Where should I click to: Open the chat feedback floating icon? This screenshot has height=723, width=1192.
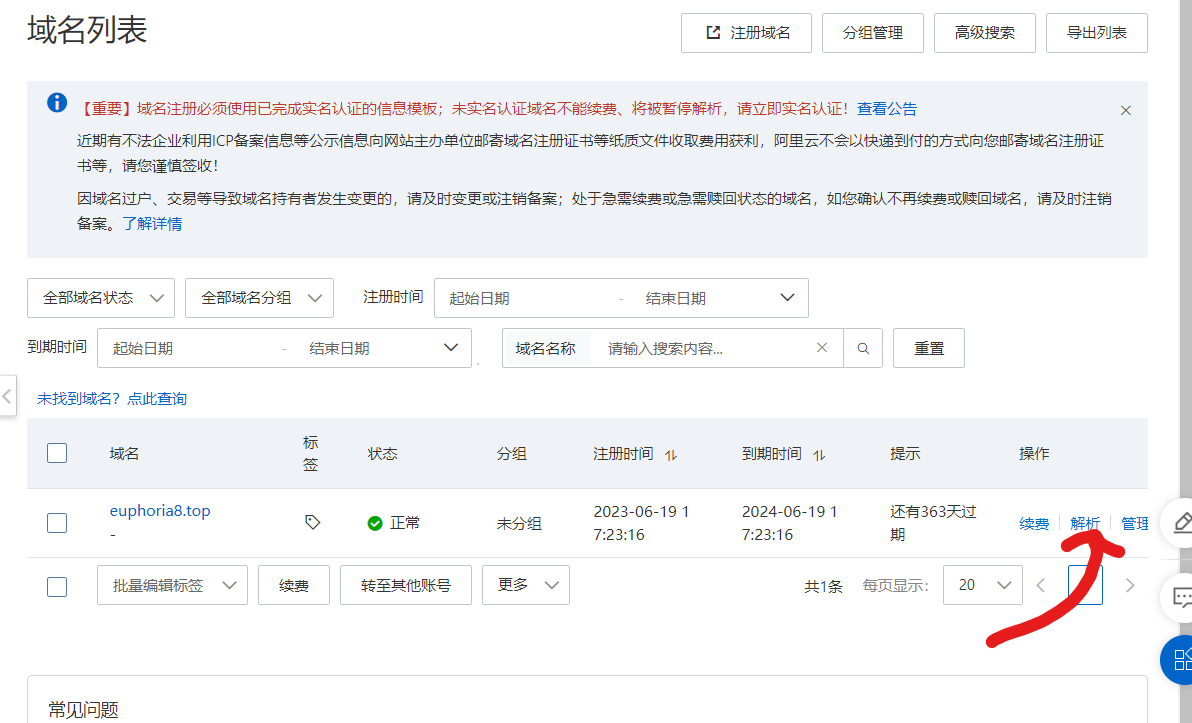click(x=1182, y=598)
